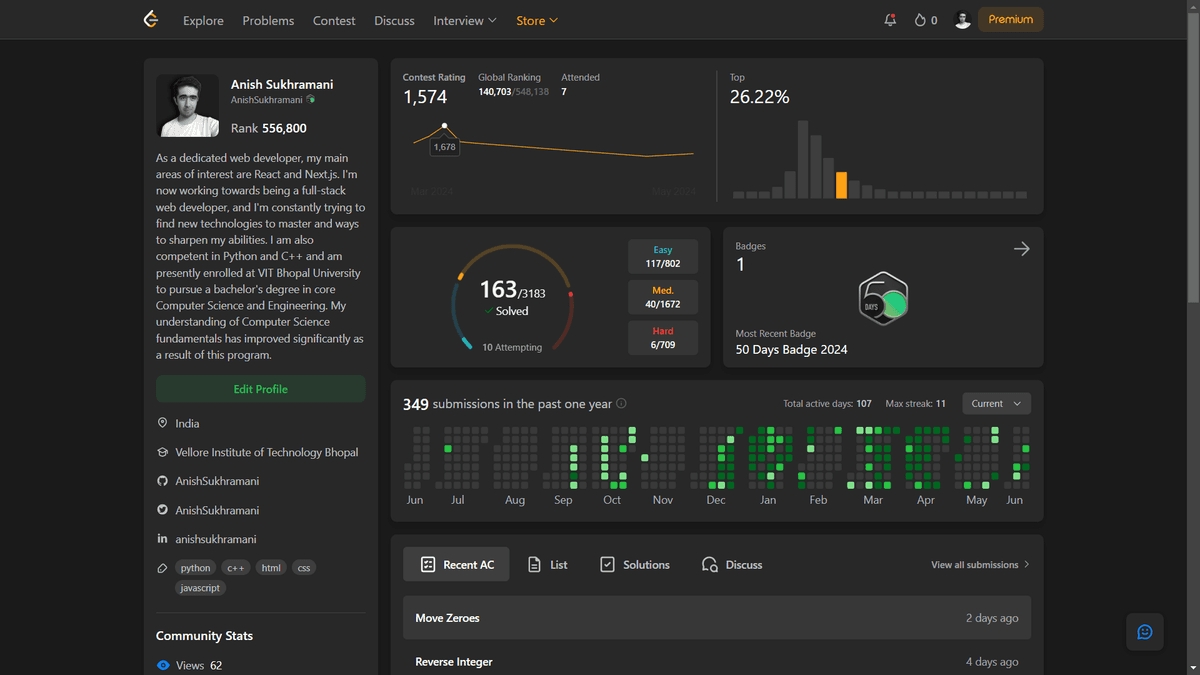
Task: Click the streak fire icon
Action: coord(920,20)
